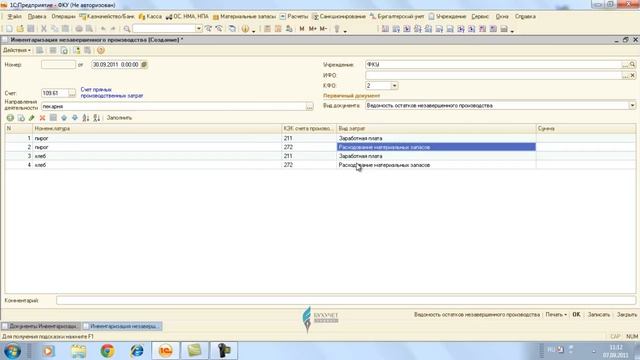This screenshot has height=360, width=640.
Task: Delete row with the red X icon
Action: pos(42,118)
